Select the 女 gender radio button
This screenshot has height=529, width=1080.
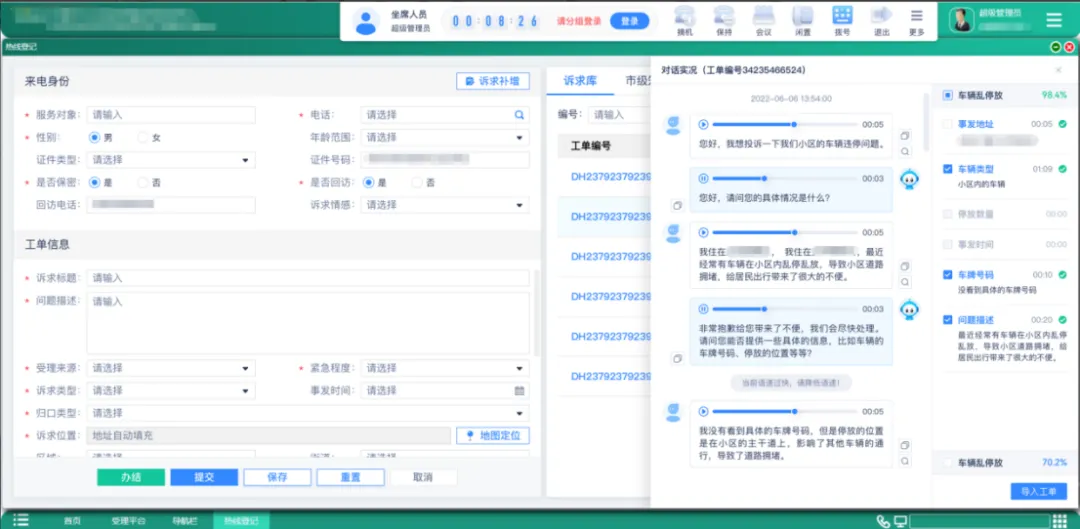(143, 137)
